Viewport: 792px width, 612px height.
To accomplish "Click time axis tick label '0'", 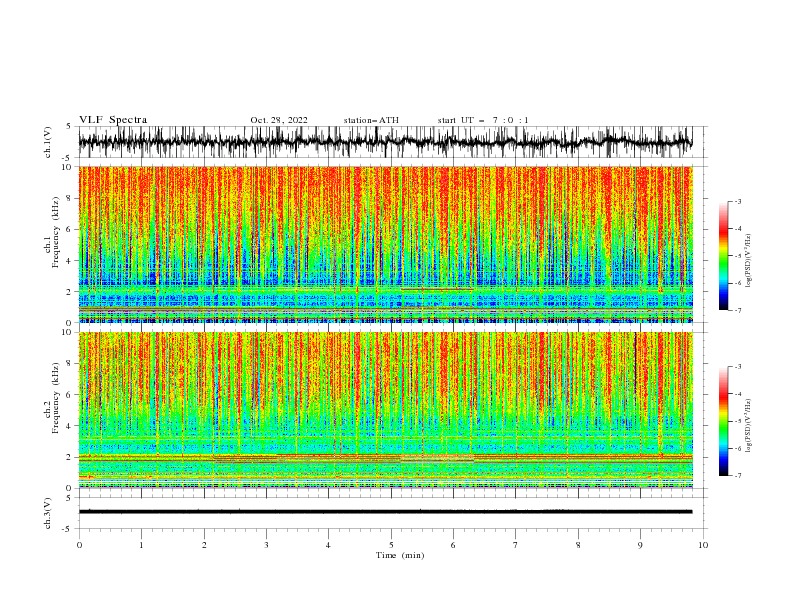I will pos(79,545).
